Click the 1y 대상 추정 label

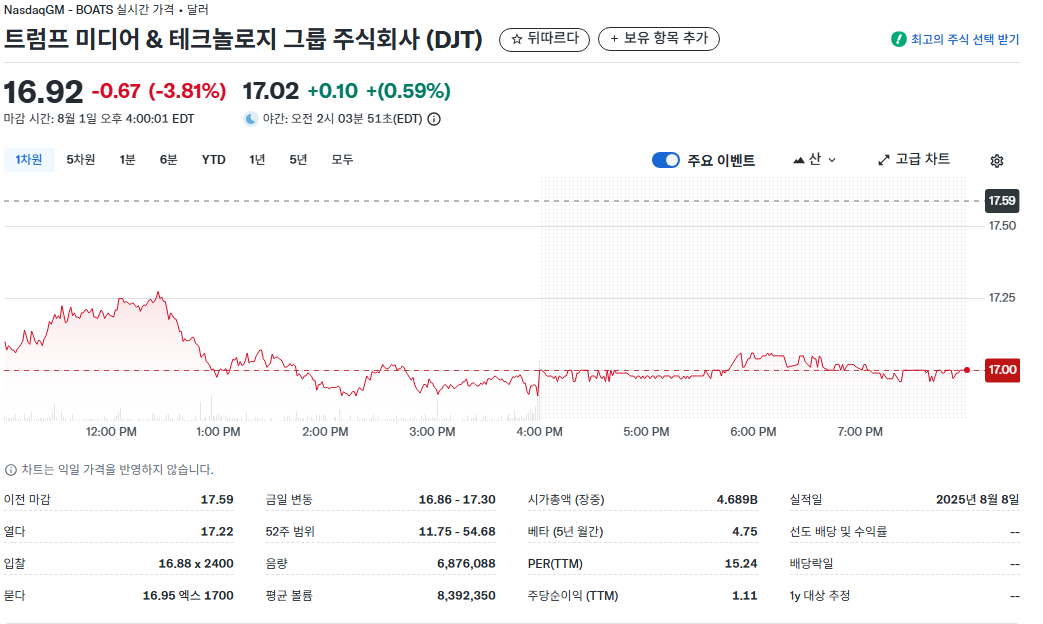click(820, 595)
